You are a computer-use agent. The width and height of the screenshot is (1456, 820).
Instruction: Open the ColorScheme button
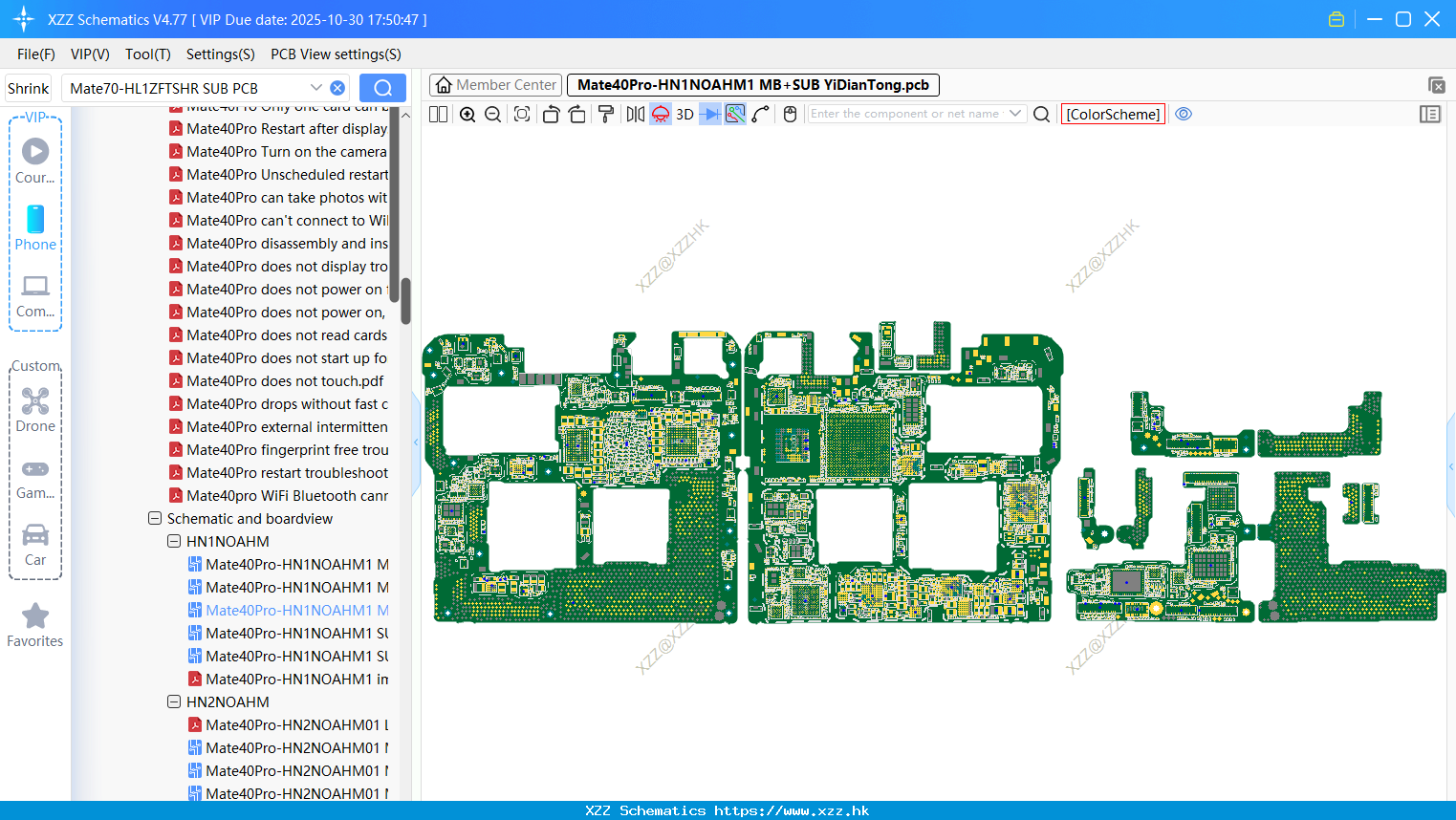tap(1113, 114)
